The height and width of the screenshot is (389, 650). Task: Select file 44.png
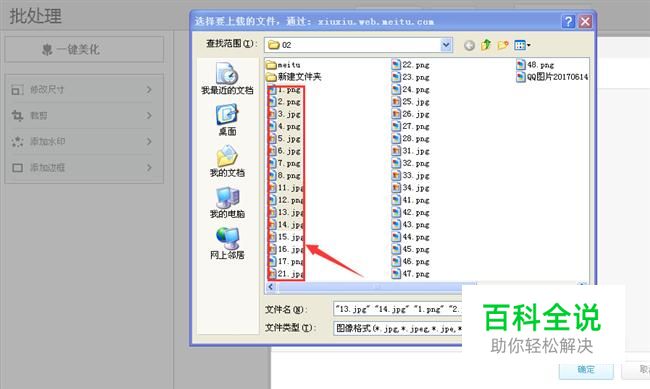tap(411, 237)
